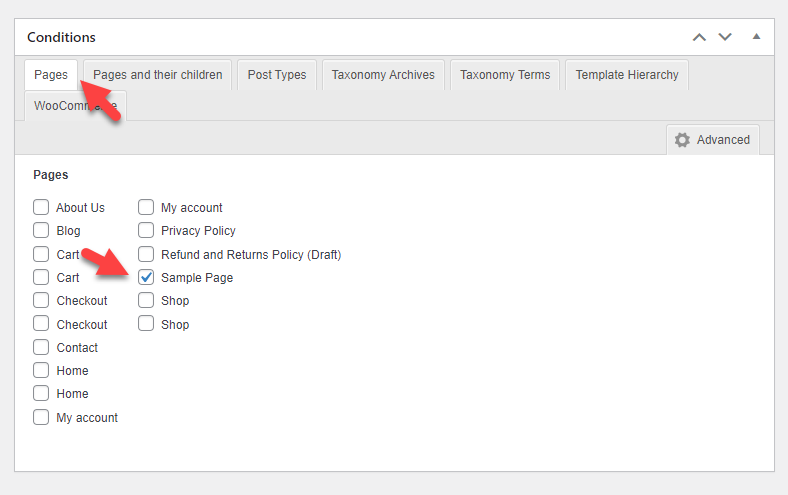Click the Conditions panel title
788x495 pixels.
coord(61,37)
